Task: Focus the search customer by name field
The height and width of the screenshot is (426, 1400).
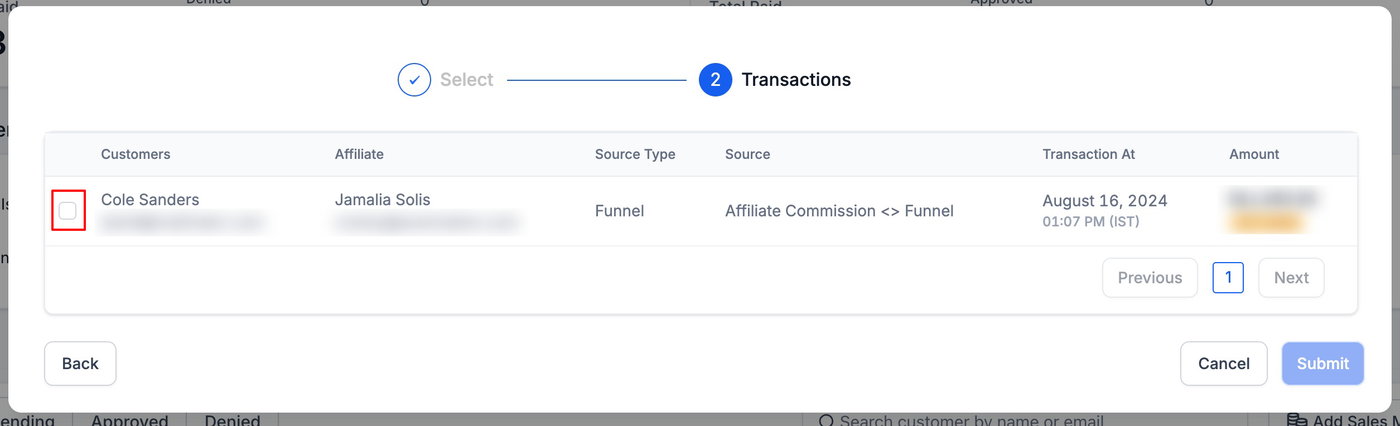Action: pos(970,421)
